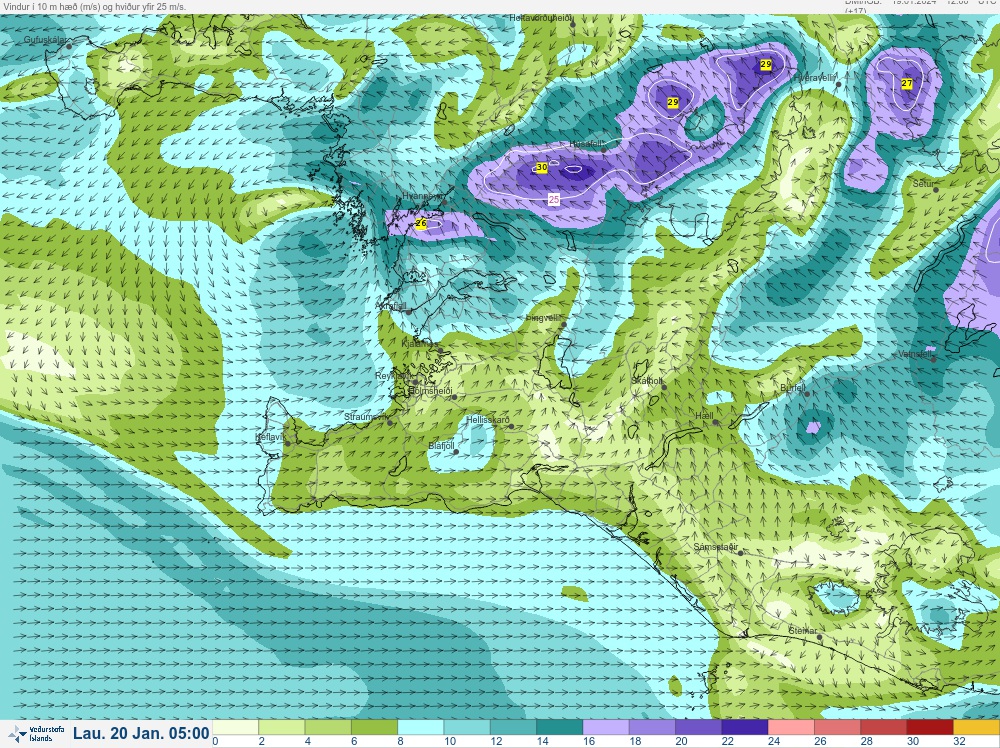Click the Akrafjall station label
The width and height of the screenshot is (1000, 748).
coord(391,306)
